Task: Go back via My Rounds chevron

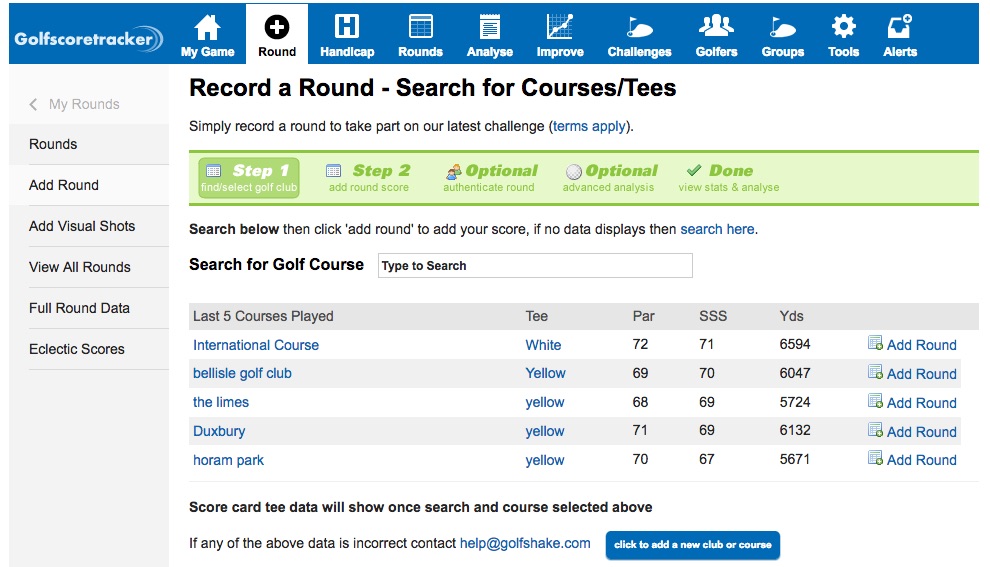Action: point(34,104)
